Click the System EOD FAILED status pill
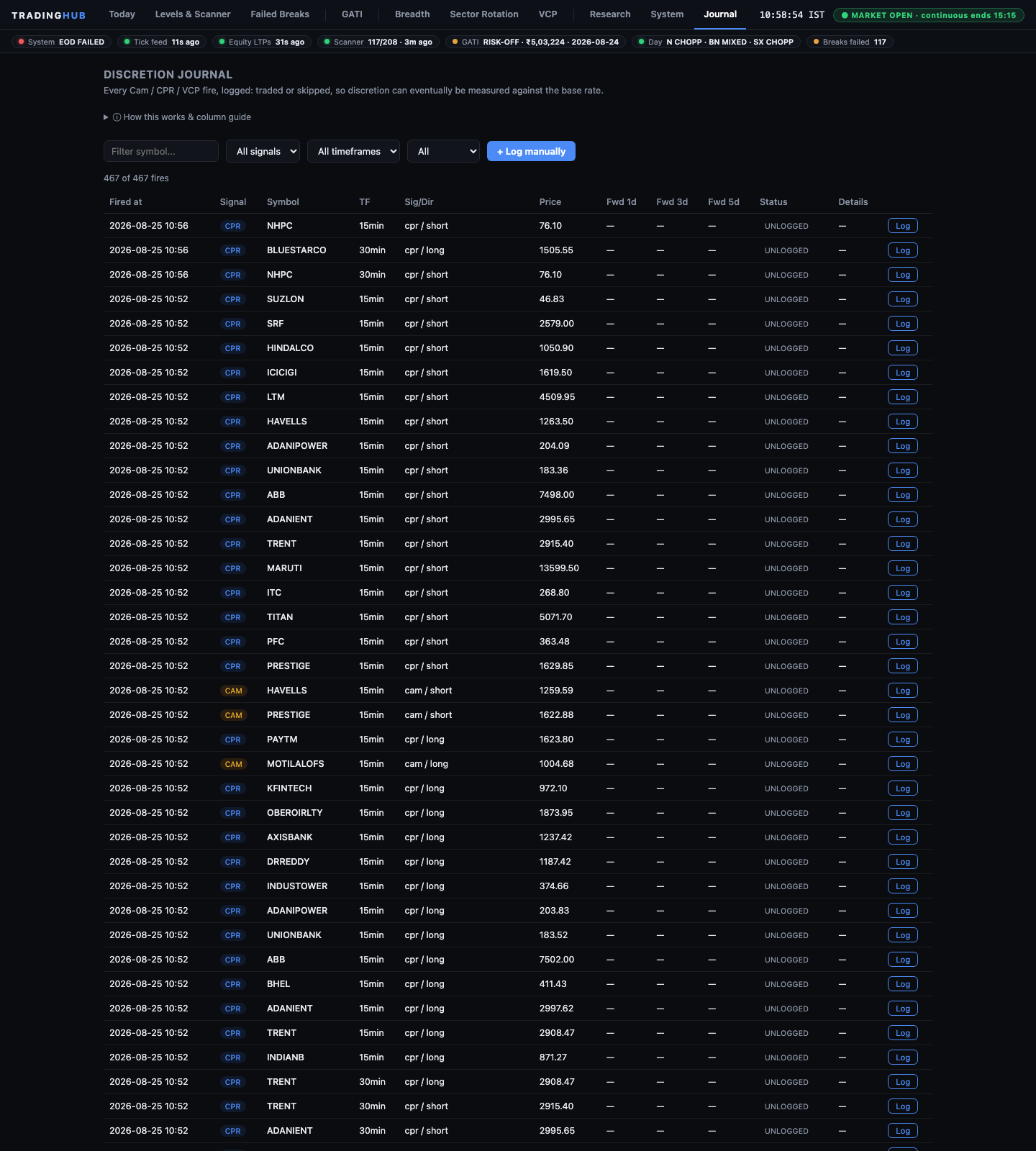 click(61, 42)
